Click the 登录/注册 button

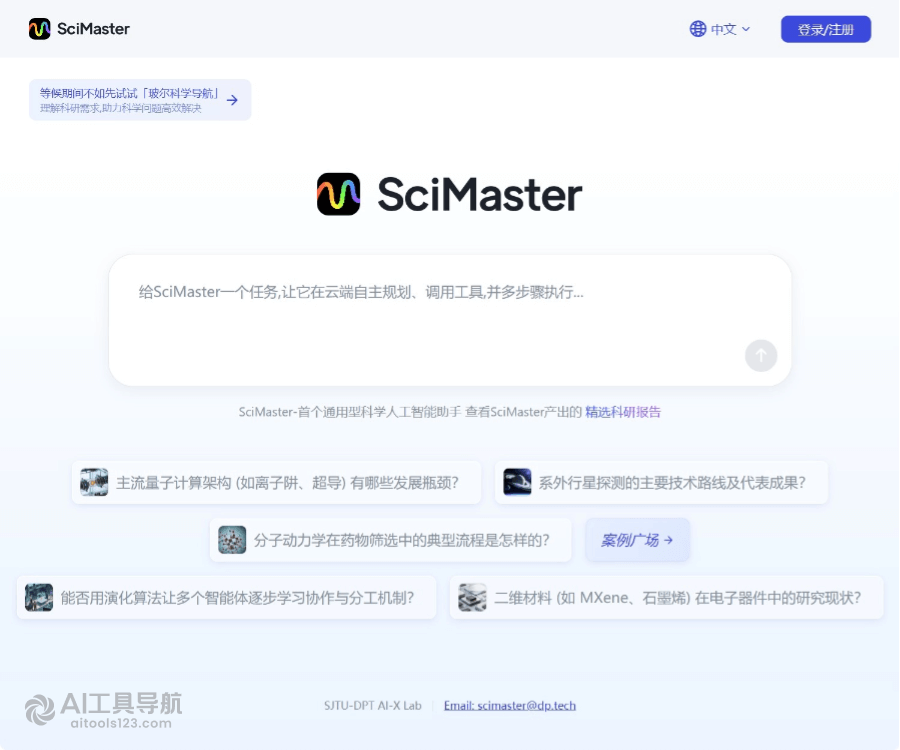tap(825, 29)
